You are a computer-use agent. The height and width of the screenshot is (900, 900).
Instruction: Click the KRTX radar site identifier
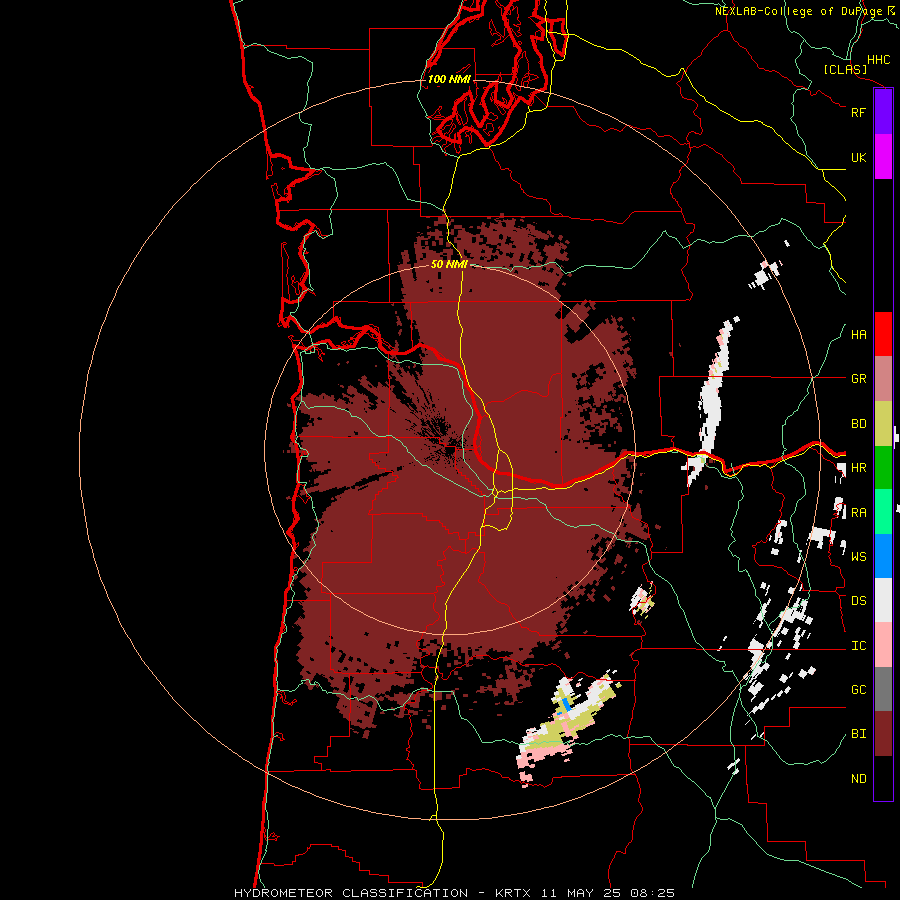pos(515,893)
